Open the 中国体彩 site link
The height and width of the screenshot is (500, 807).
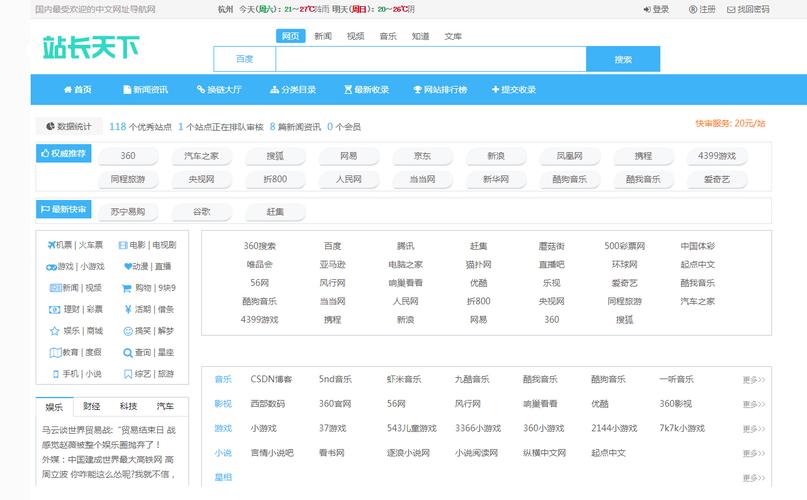click(697, 246)
